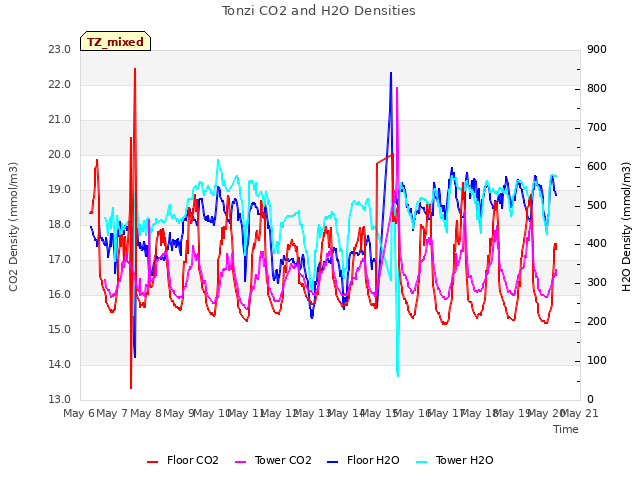640x480 pixels.
Task: Click the Tower CO2 legend label
Action: coord(283,460)
